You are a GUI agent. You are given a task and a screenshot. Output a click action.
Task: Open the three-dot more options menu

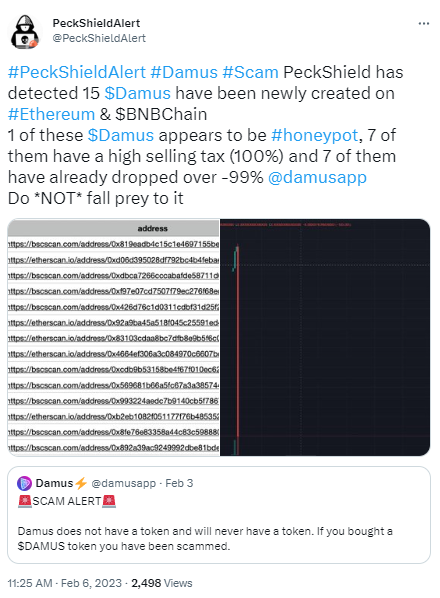tap(424, 24)
